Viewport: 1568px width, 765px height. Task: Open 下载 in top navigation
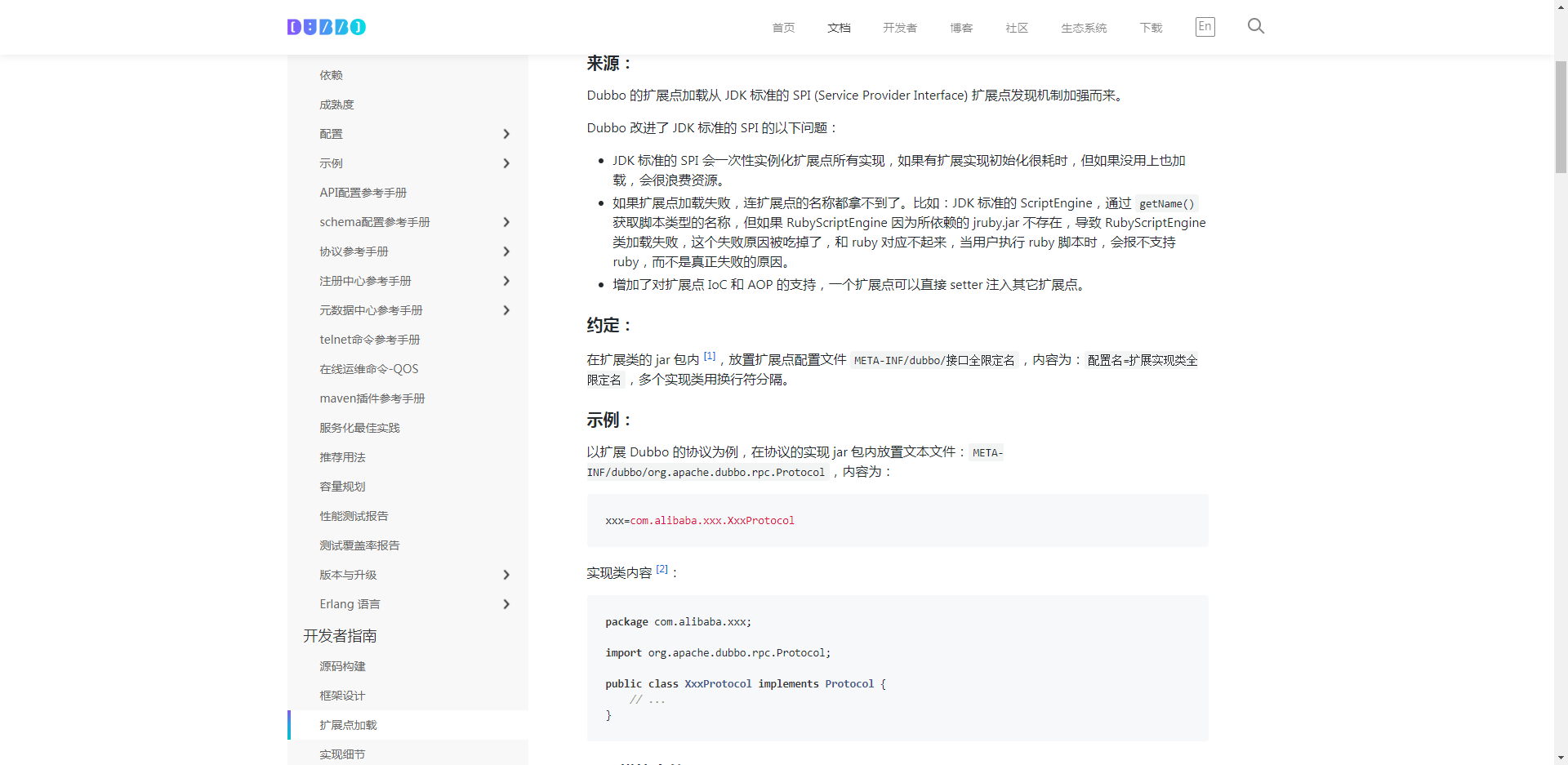[x=1151, y=28]
